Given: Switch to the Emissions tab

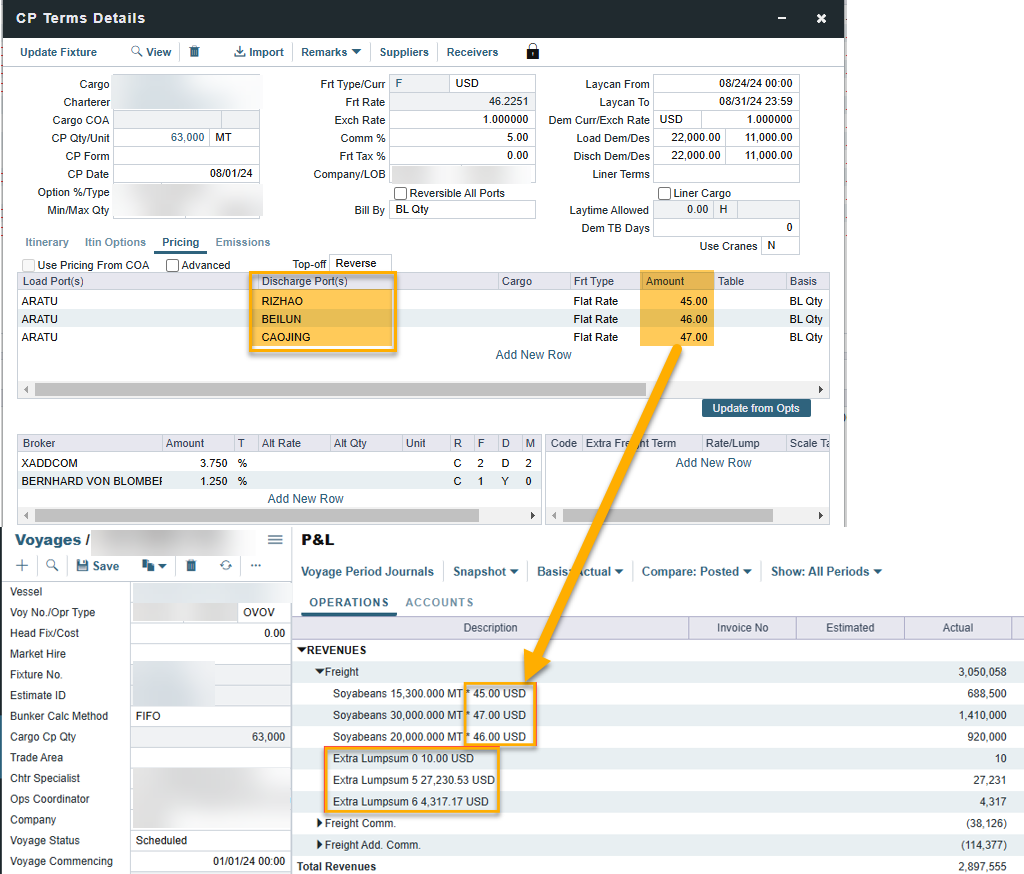Looking at the screenshot, I should [x=243, y=242].
